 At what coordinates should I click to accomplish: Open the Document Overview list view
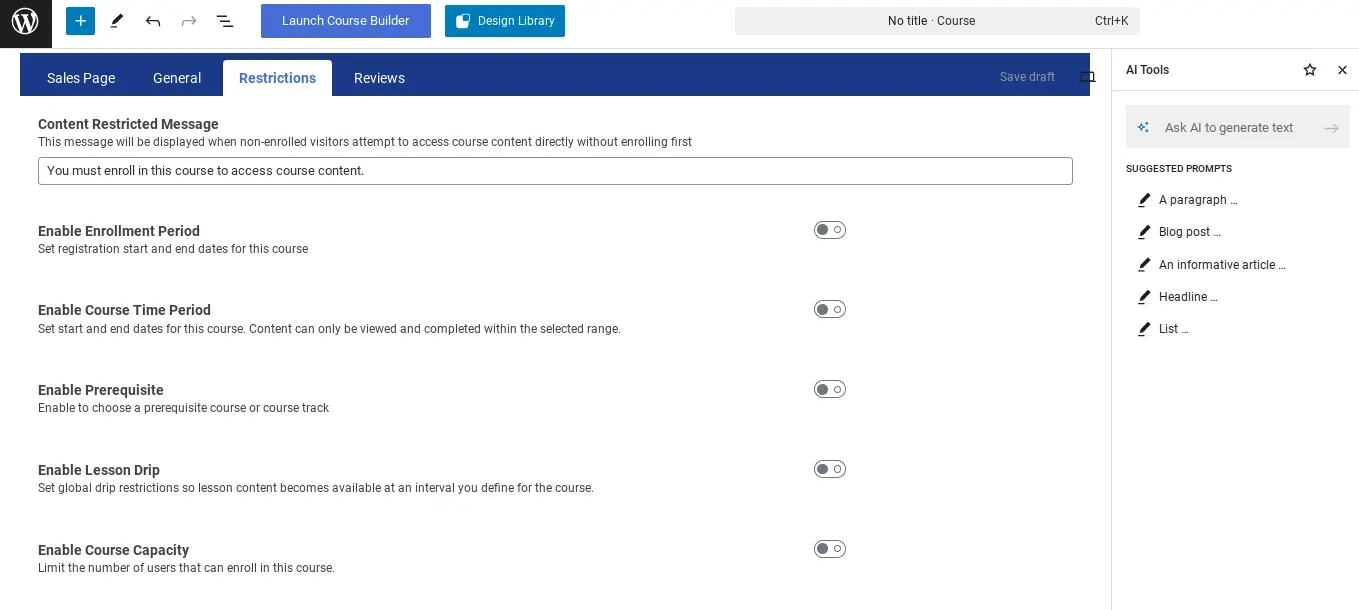[x=225, y=21]
